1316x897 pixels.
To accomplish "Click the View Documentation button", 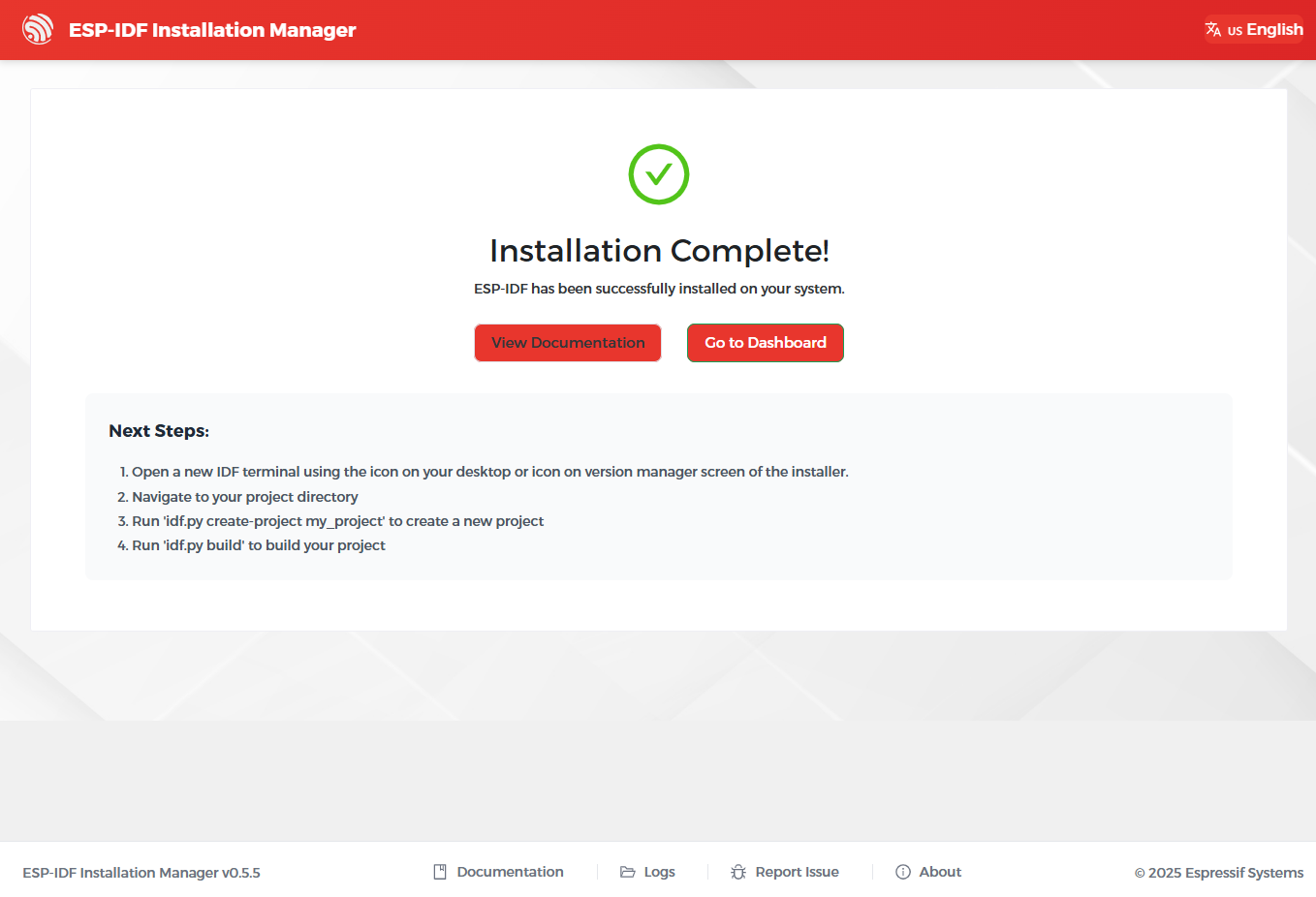I will tap(567, 342).
